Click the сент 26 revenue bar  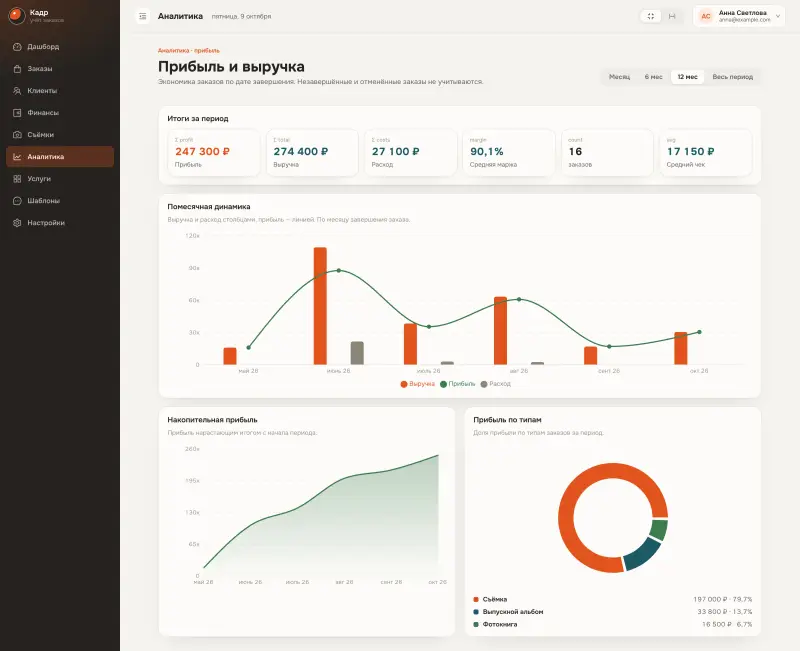tap(590, 356)
